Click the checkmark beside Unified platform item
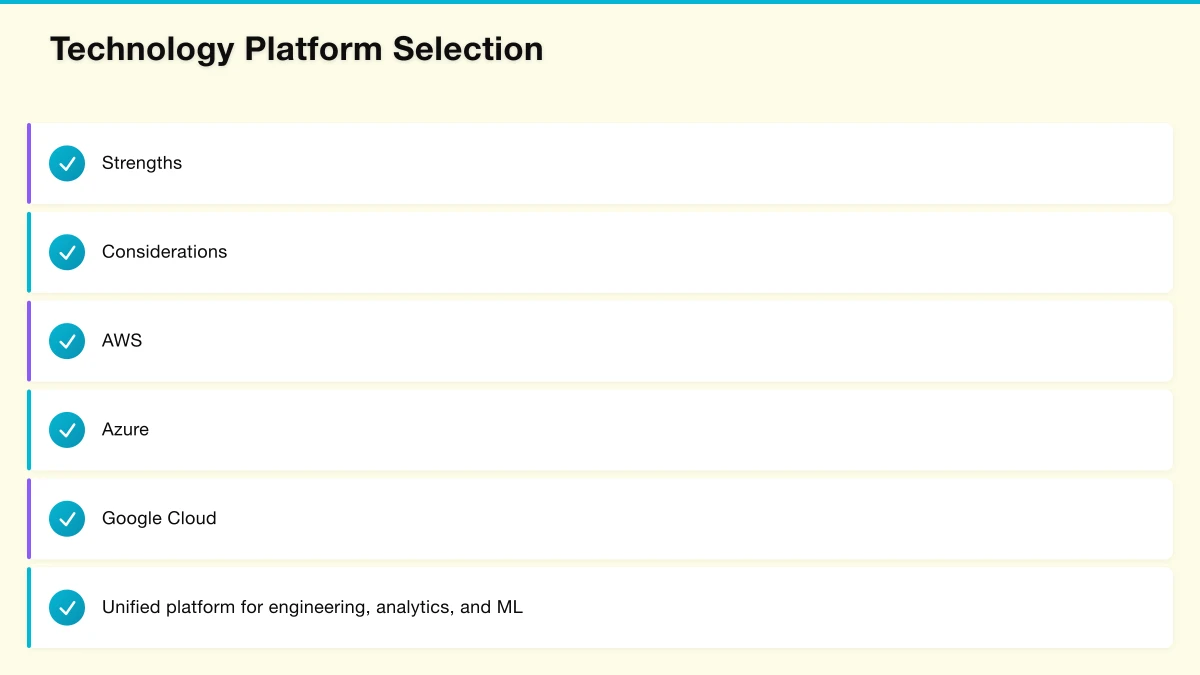1200x675 pixels. point(67,607)
